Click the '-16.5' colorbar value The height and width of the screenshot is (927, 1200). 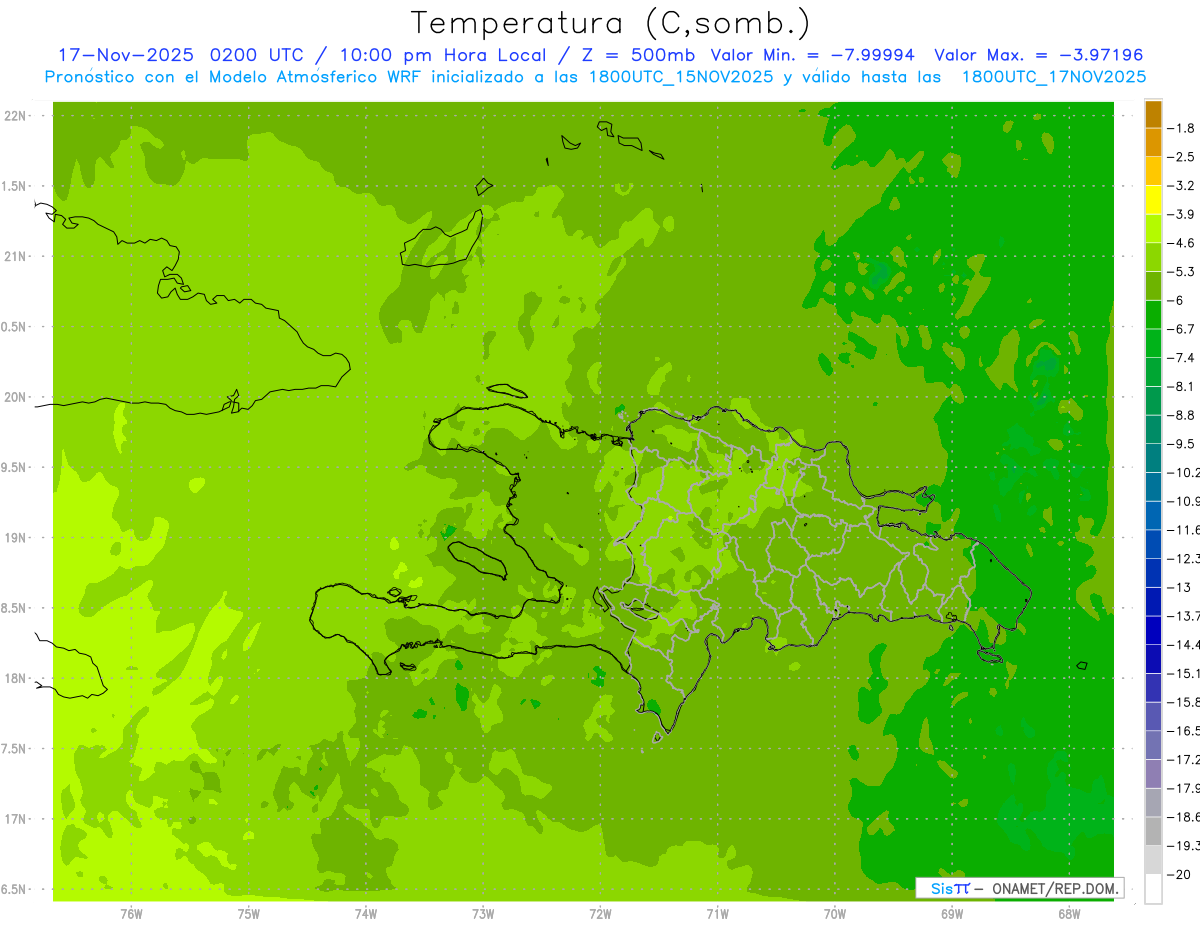[1183, 731]
